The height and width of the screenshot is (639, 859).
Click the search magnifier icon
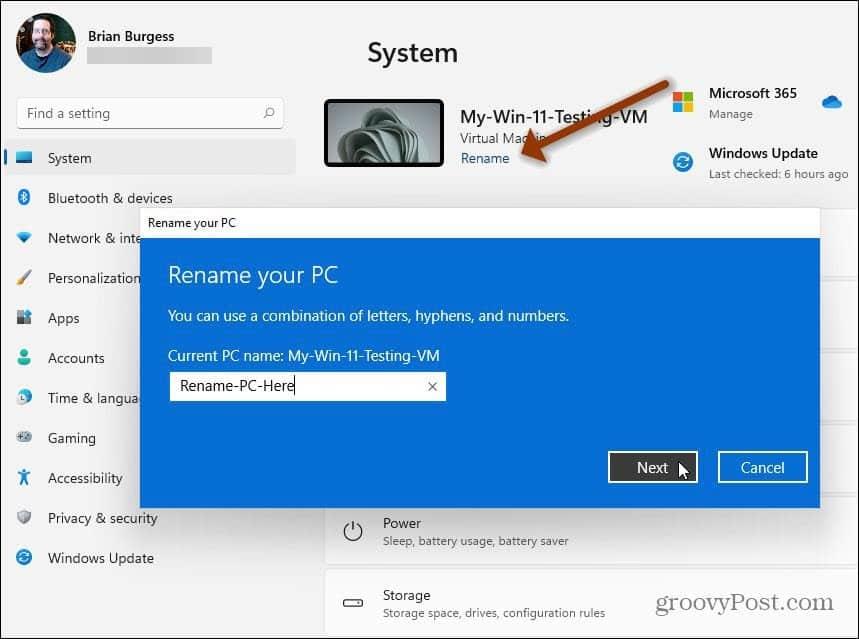pos(269,113)
